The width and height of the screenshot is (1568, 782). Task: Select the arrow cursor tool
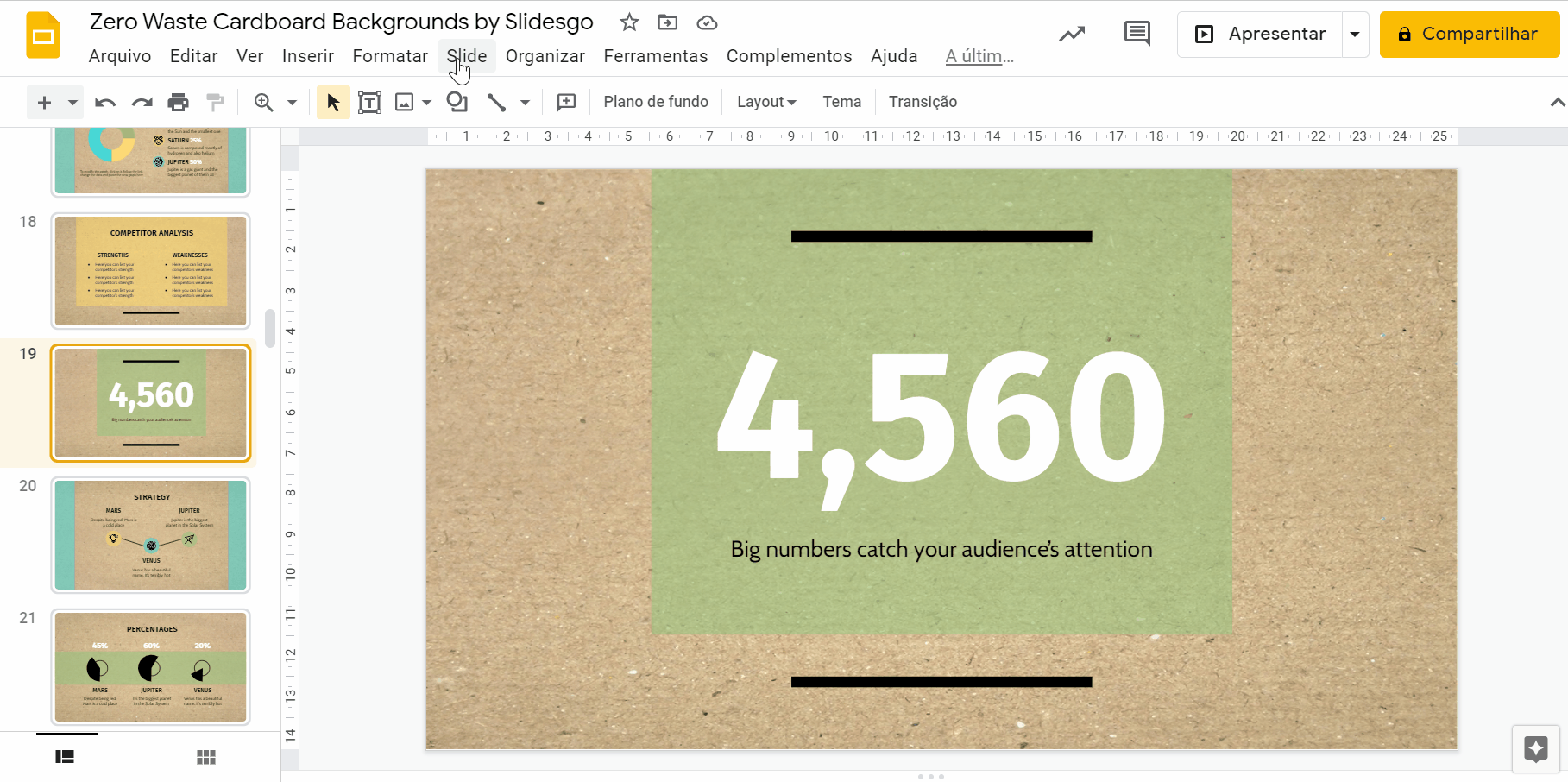(x=333, y=103)
